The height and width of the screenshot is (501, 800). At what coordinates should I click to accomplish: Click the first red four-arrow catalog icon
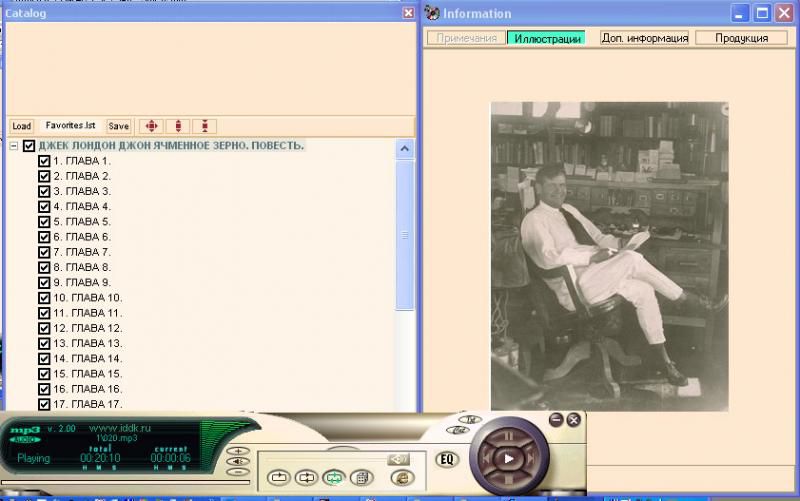[x=151, y=126]
